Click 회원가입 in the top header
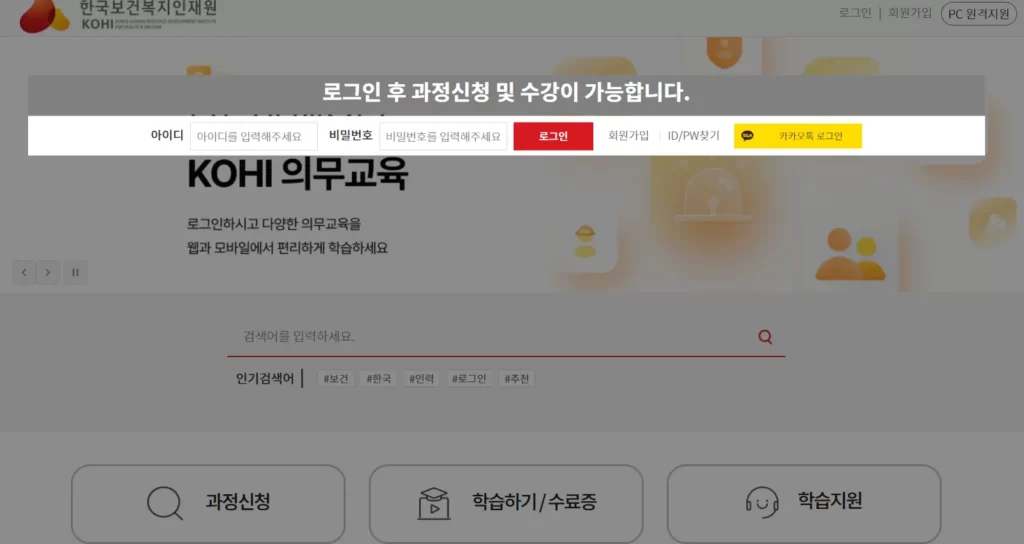Viewport: 1024px width, 544px height. click(910, 13)
